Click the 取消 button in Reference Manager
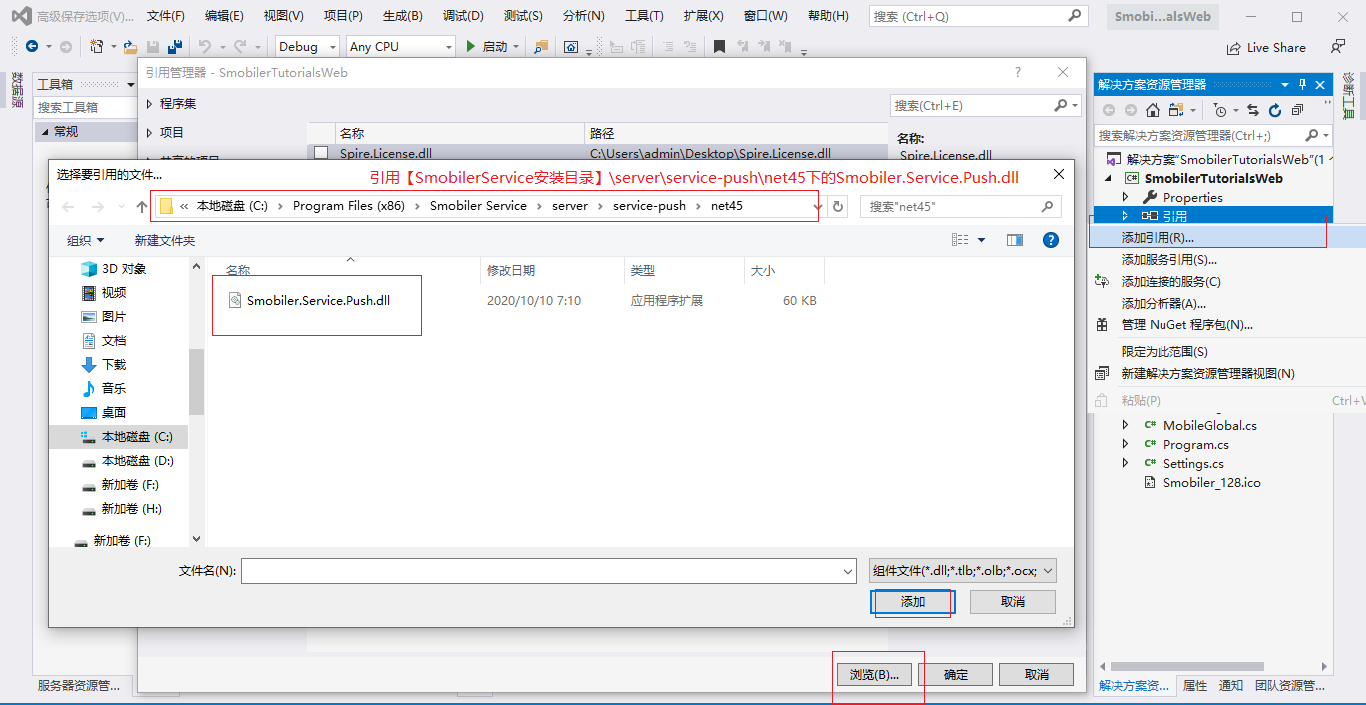Viewport: 1366px width, 705px height. 1037,675
